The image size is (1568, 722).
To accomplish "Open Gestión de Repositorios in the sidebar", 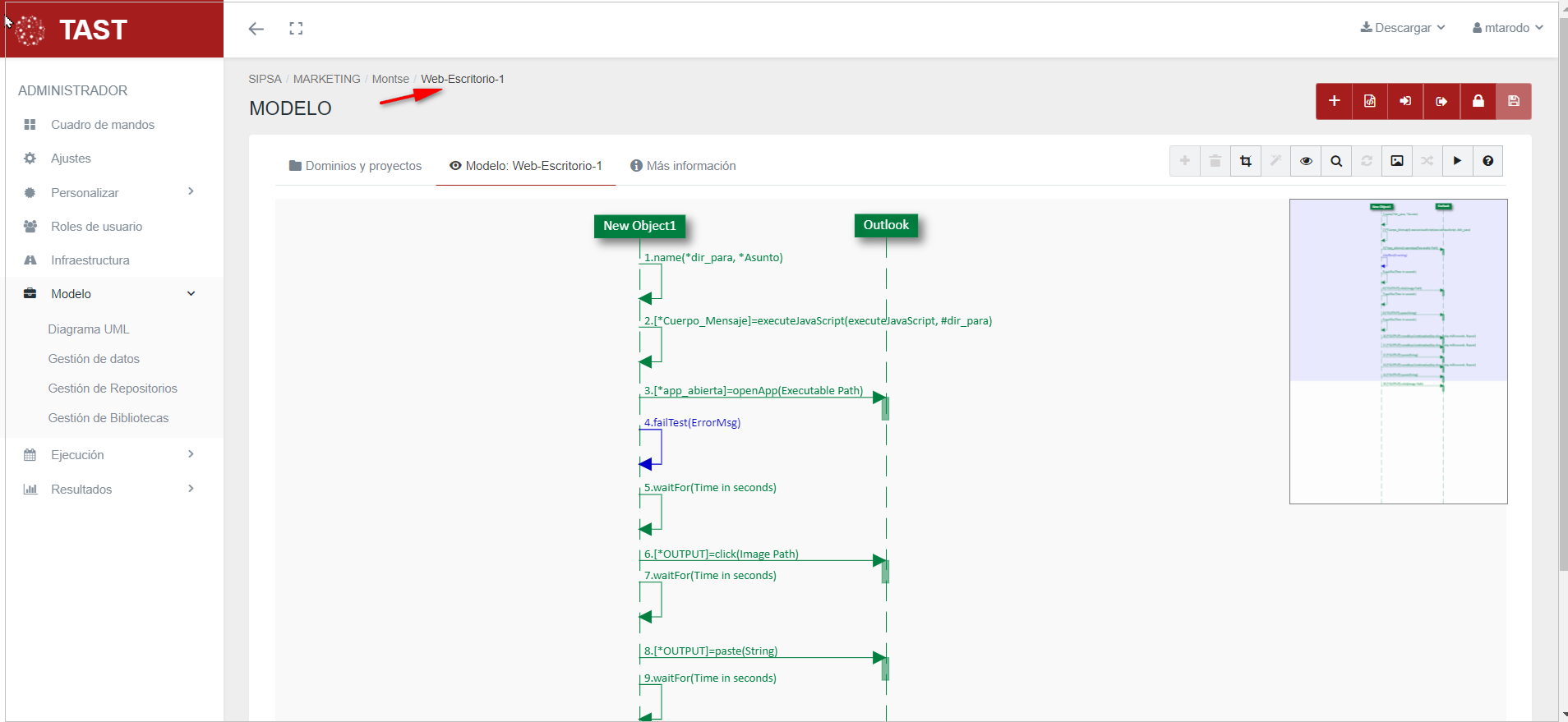I will click(113, 389).
